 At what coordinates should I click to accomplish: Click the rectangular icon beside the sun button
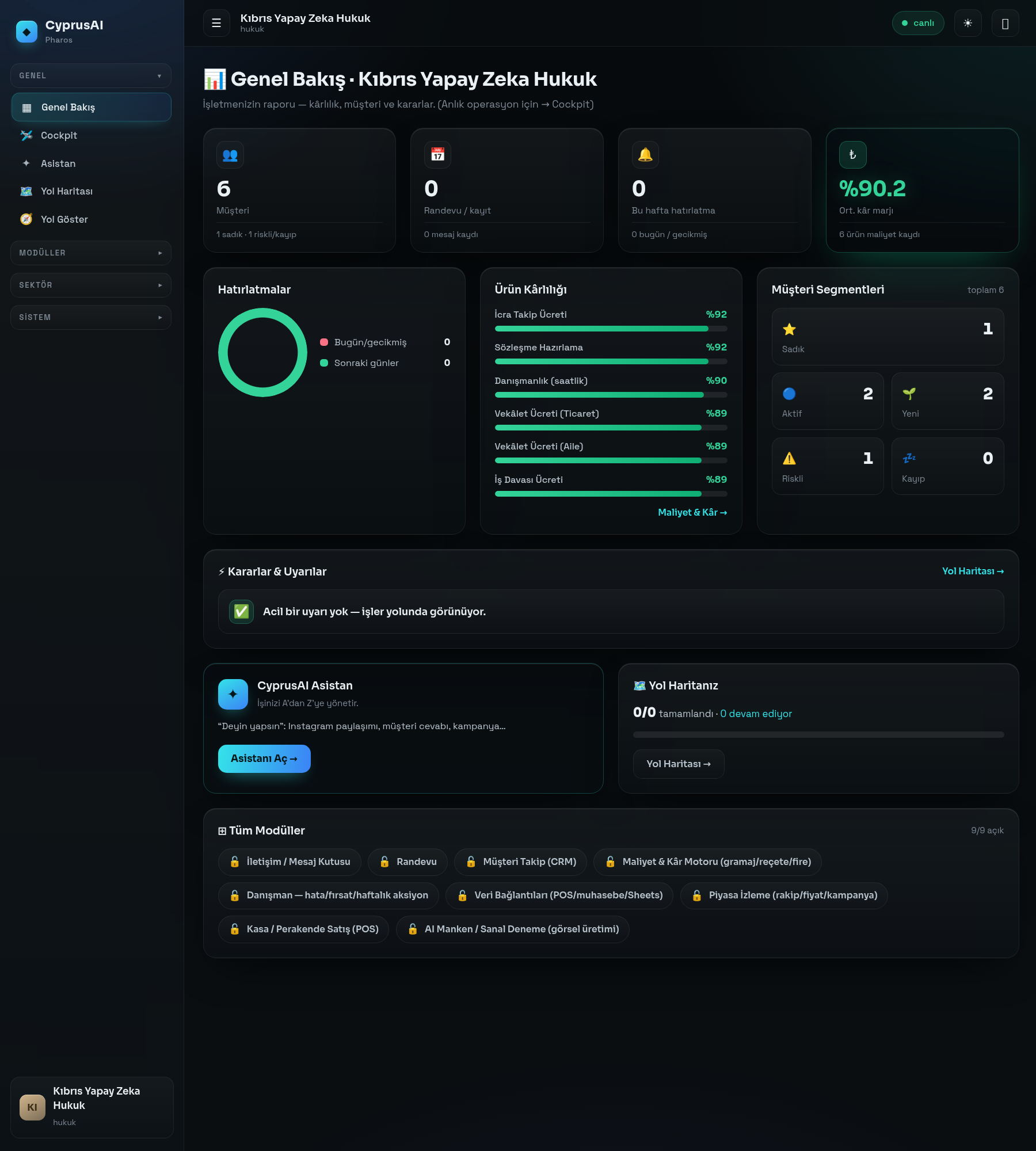[1005, 23]
